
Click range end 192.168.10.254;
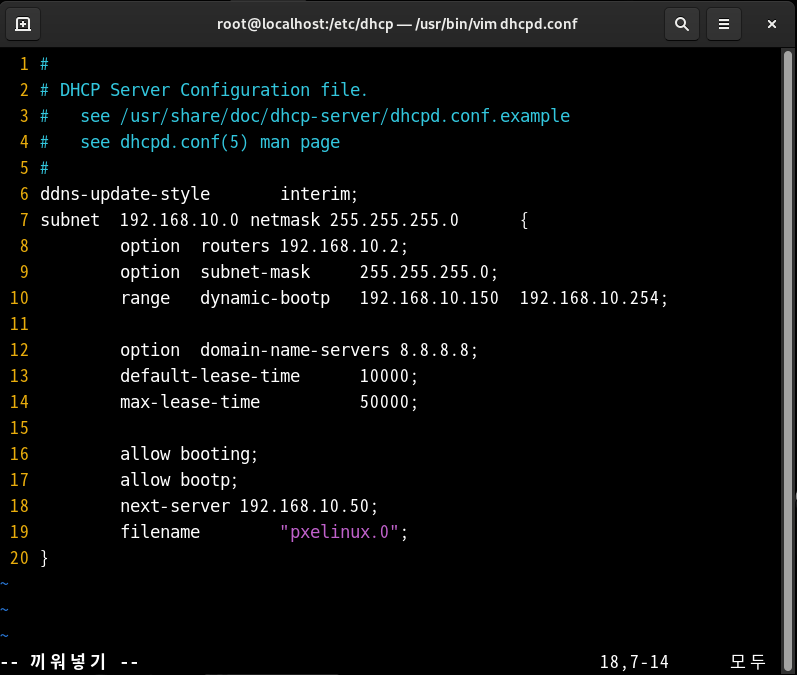(x=594, y=298)
